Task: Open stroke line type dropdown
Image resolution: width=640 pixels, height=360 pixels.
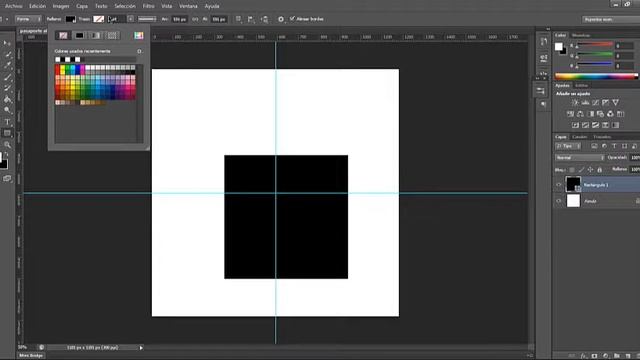Action: coord(147,19)
